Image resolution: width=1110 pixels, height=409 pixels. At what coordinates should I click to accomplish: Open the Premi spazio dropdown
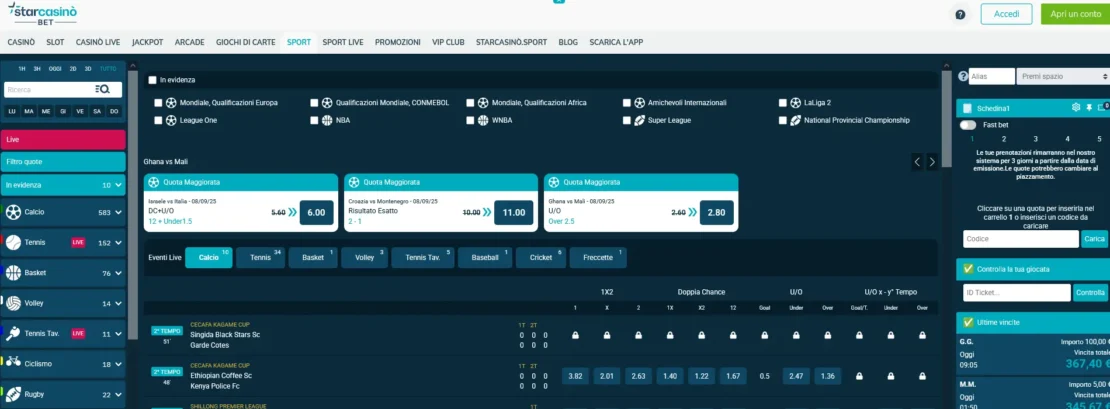click(x=1060, y=76)
